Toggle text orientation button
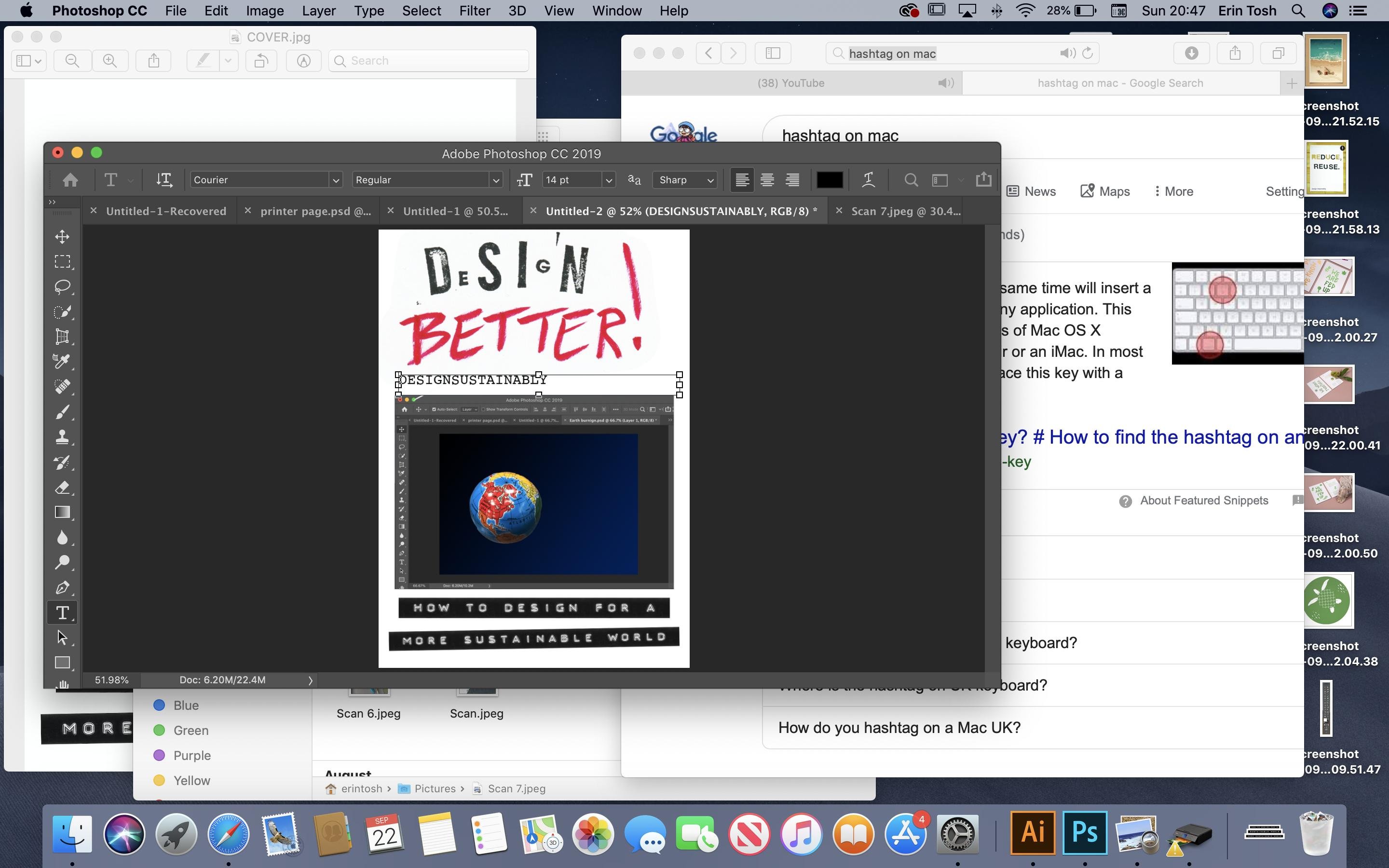 [x=164, y=180]
